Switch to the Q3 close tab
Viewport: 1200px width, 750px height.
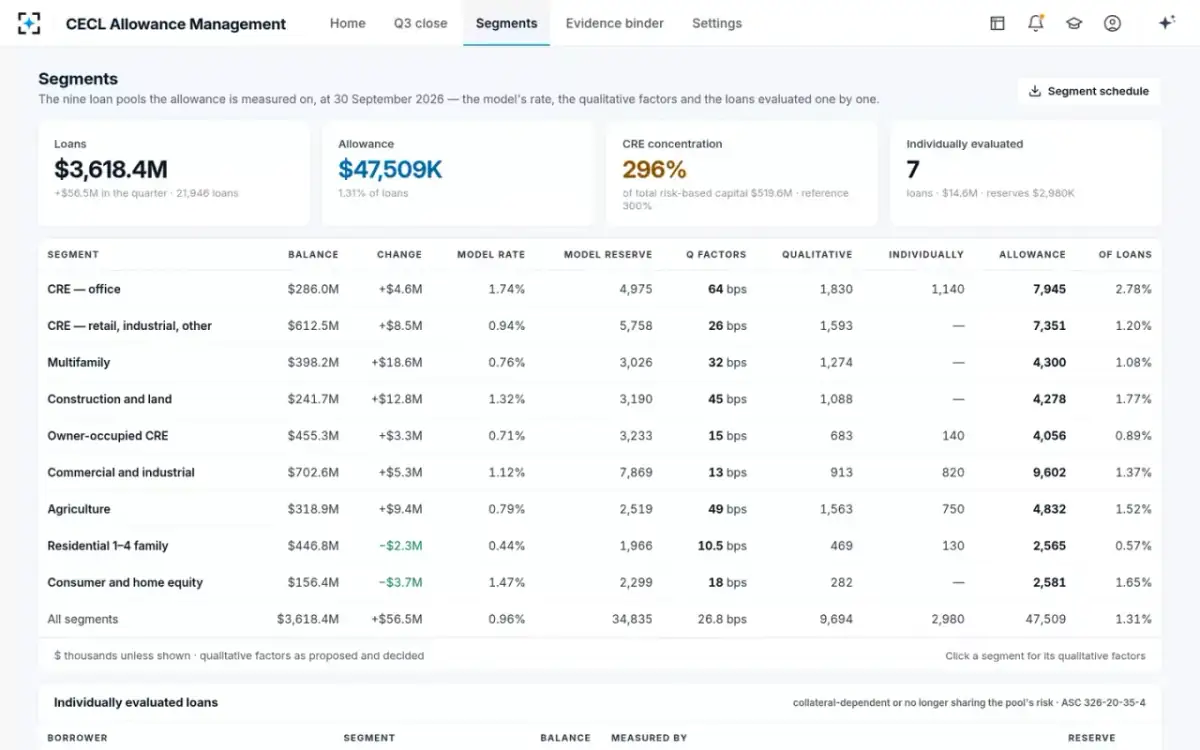point(421,23)
